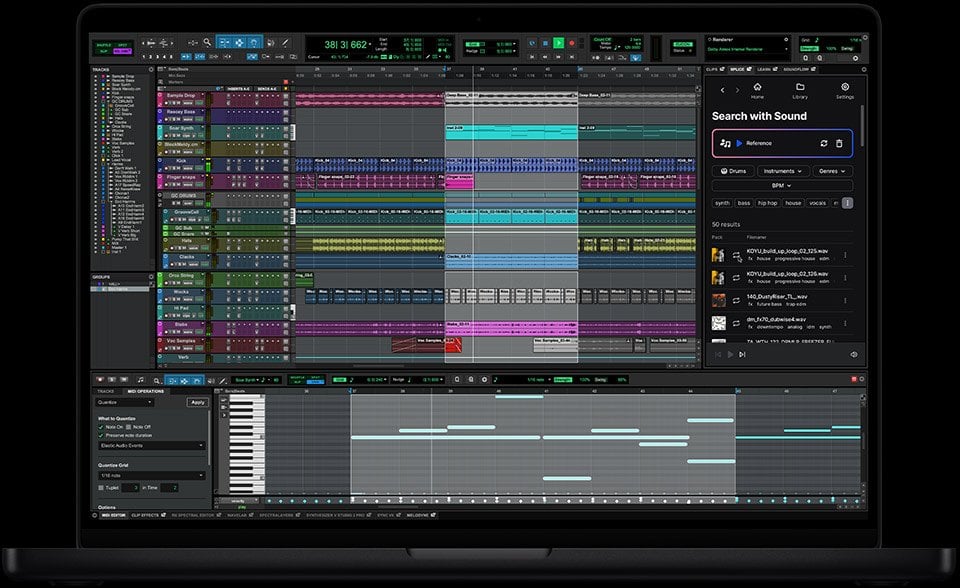960x588 pixels.
Task: Click the green Play transport button
Action: pyautogui.click(x=558, y=43)
